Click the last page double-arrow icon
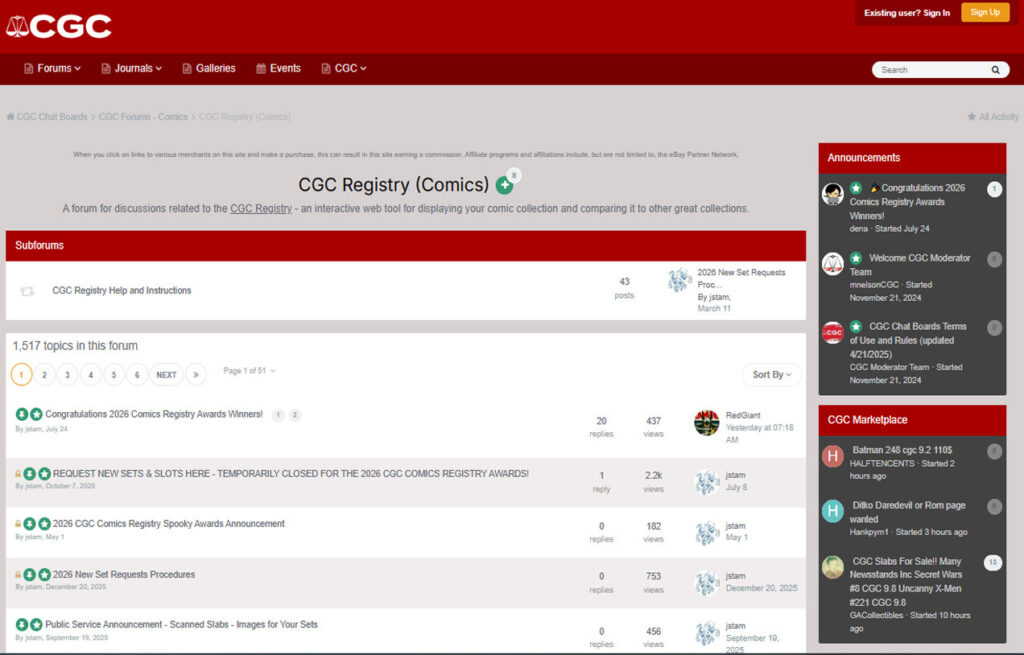The width and height of the screenshot is (1024, 655). (196, 375)
